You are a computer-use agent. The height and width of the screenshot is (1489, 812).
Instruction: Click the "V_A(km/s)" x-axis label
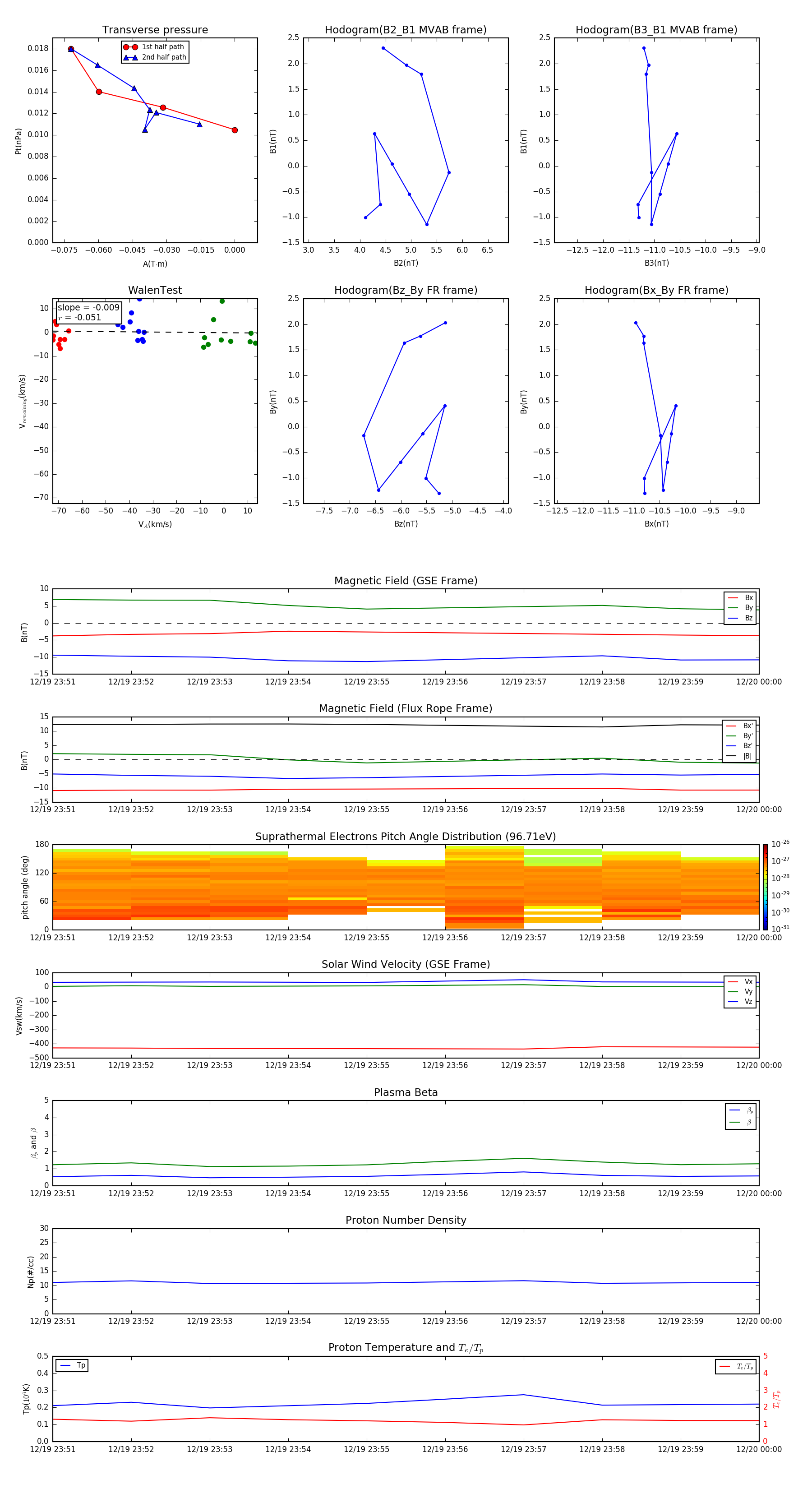(x=155, y=524)
